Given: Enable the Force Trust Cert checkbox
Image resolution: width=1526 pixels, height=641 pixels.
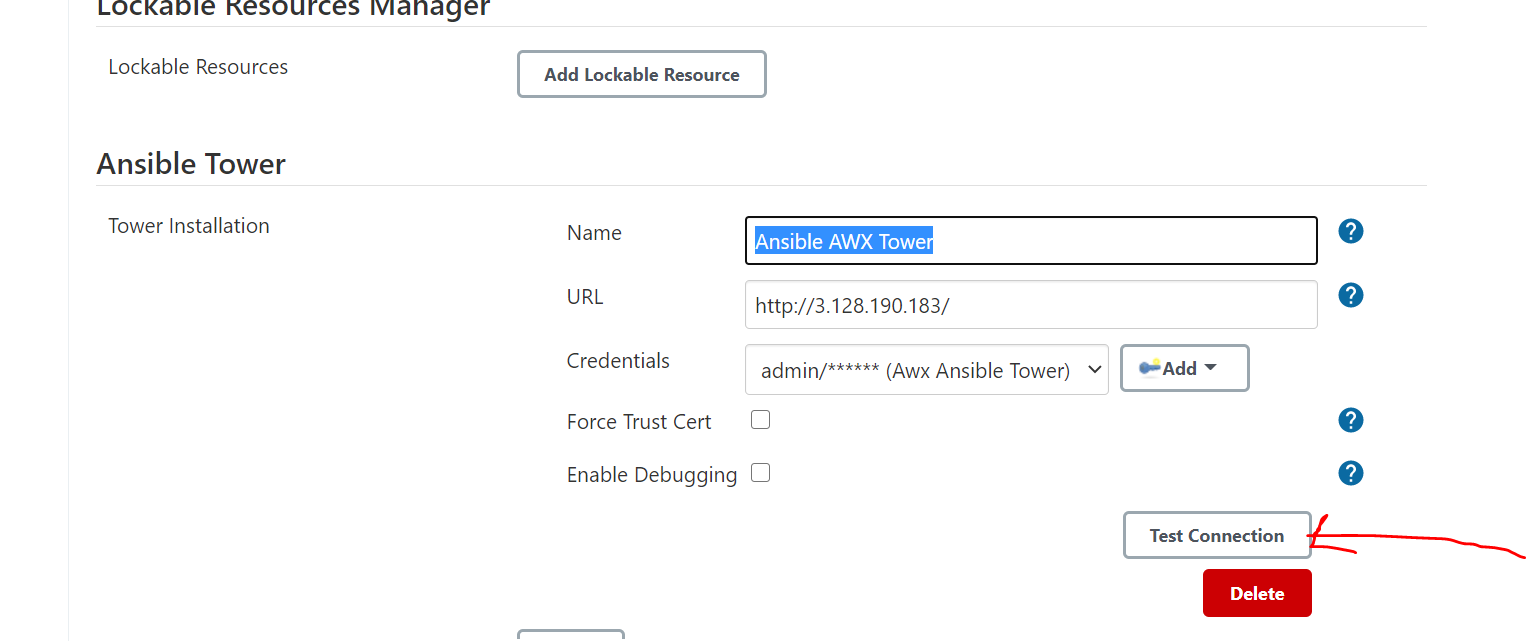Looking at the screenshot, I should (x=761, y=420).
